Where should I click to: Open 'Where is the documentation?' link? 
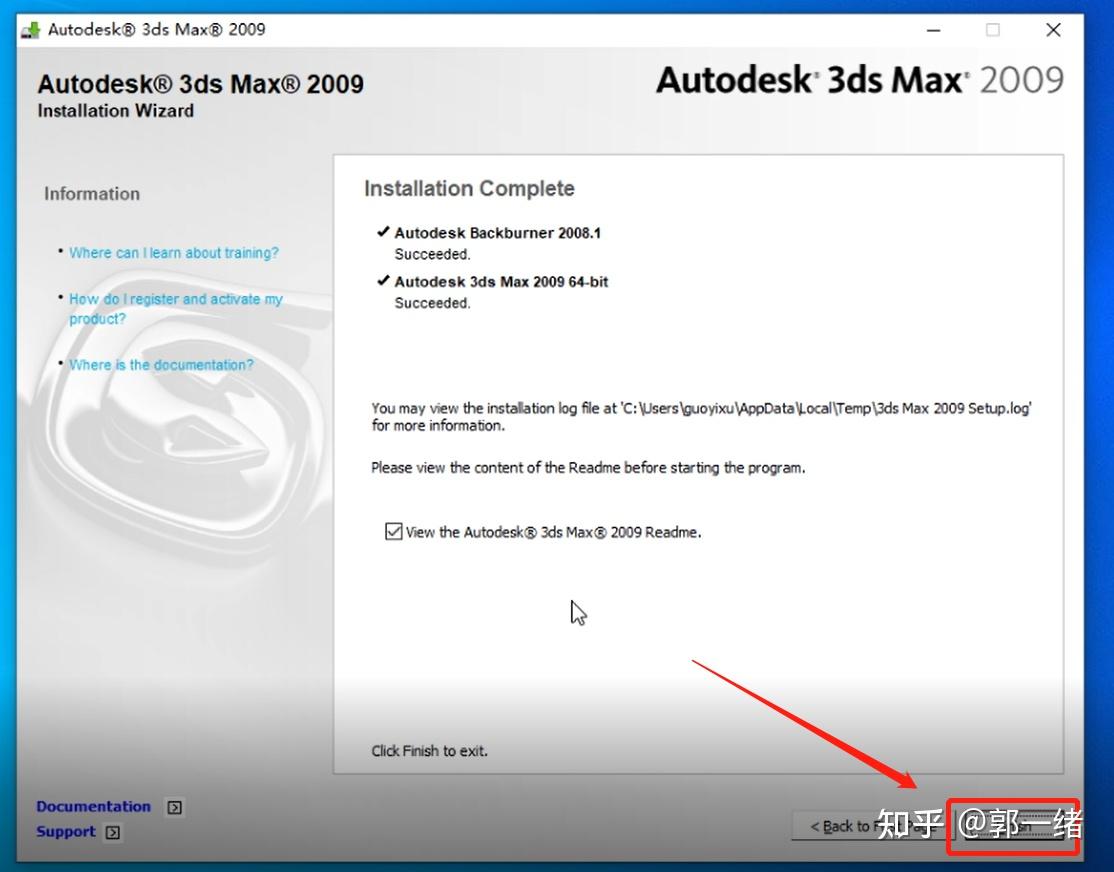click(x=161, y=365)
